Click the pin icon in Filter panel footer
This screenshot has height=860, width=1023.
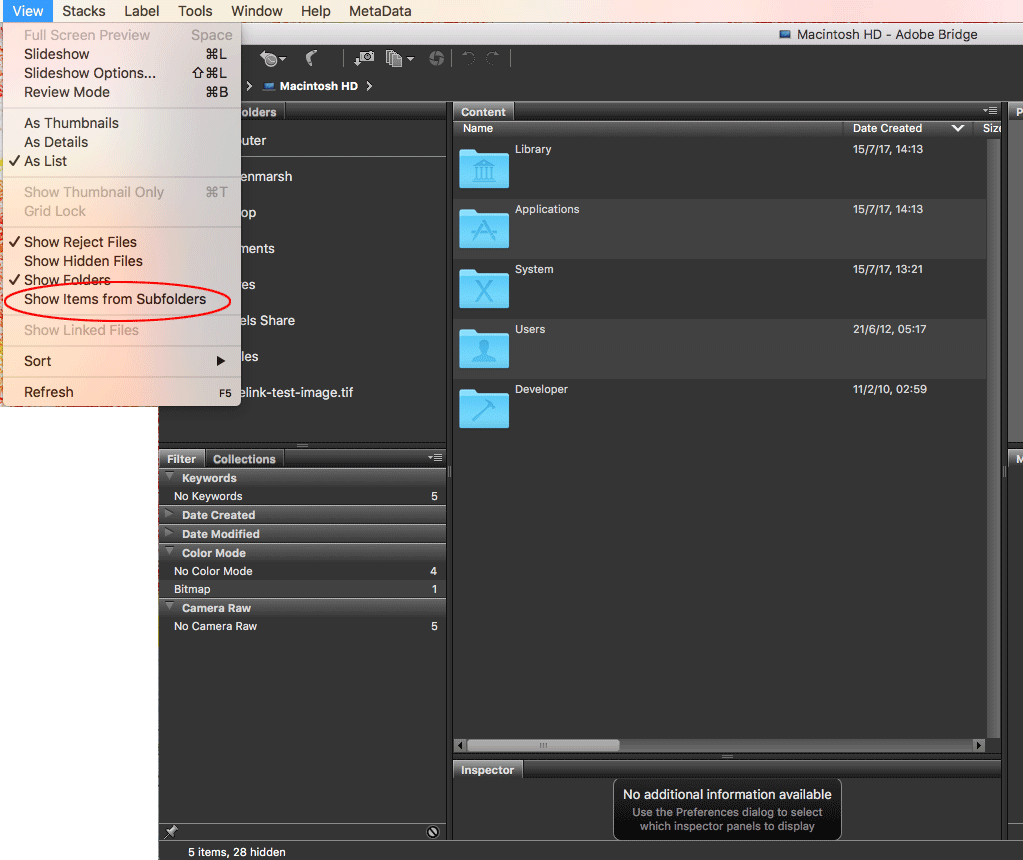[171, 831]
